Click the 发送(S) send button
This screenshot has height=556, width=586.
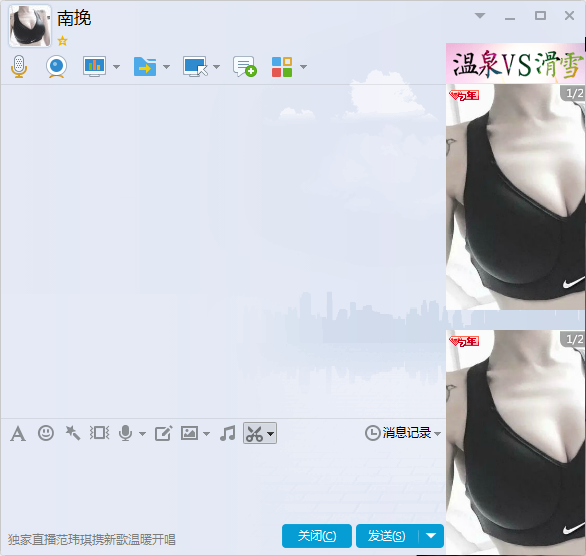point(387,536)
